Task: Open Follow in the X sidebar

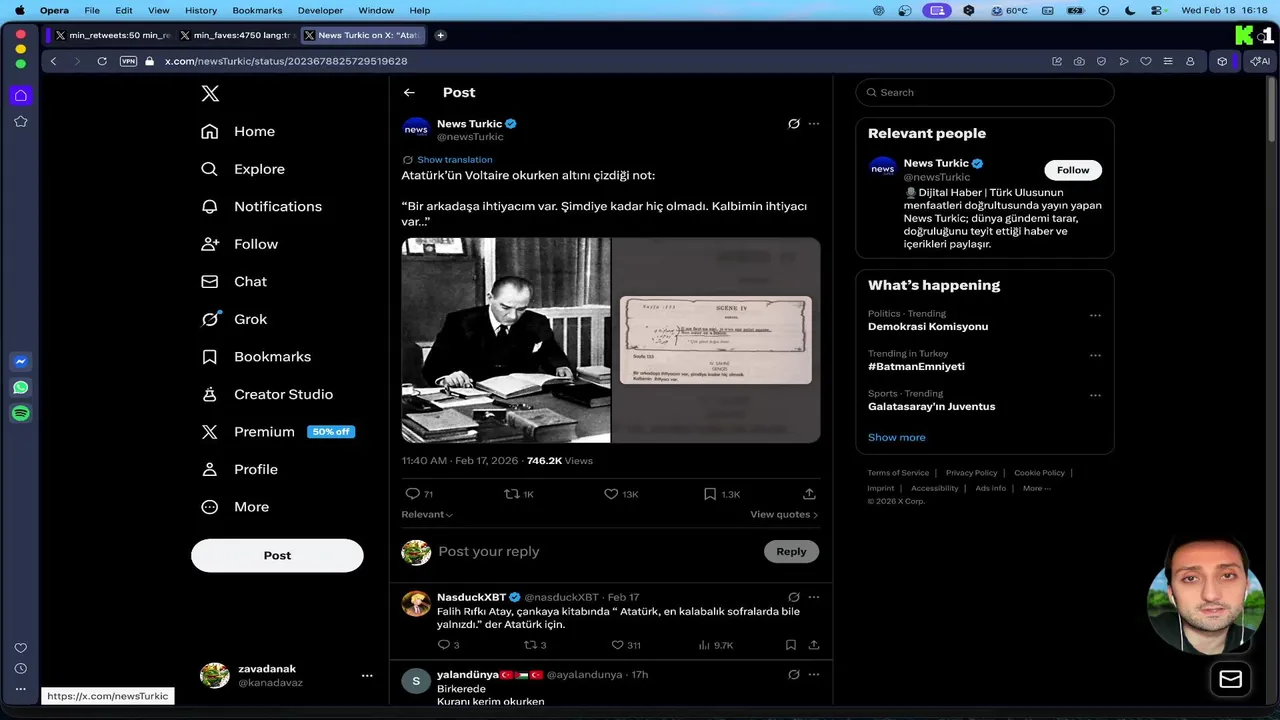Action: point(239,244)
